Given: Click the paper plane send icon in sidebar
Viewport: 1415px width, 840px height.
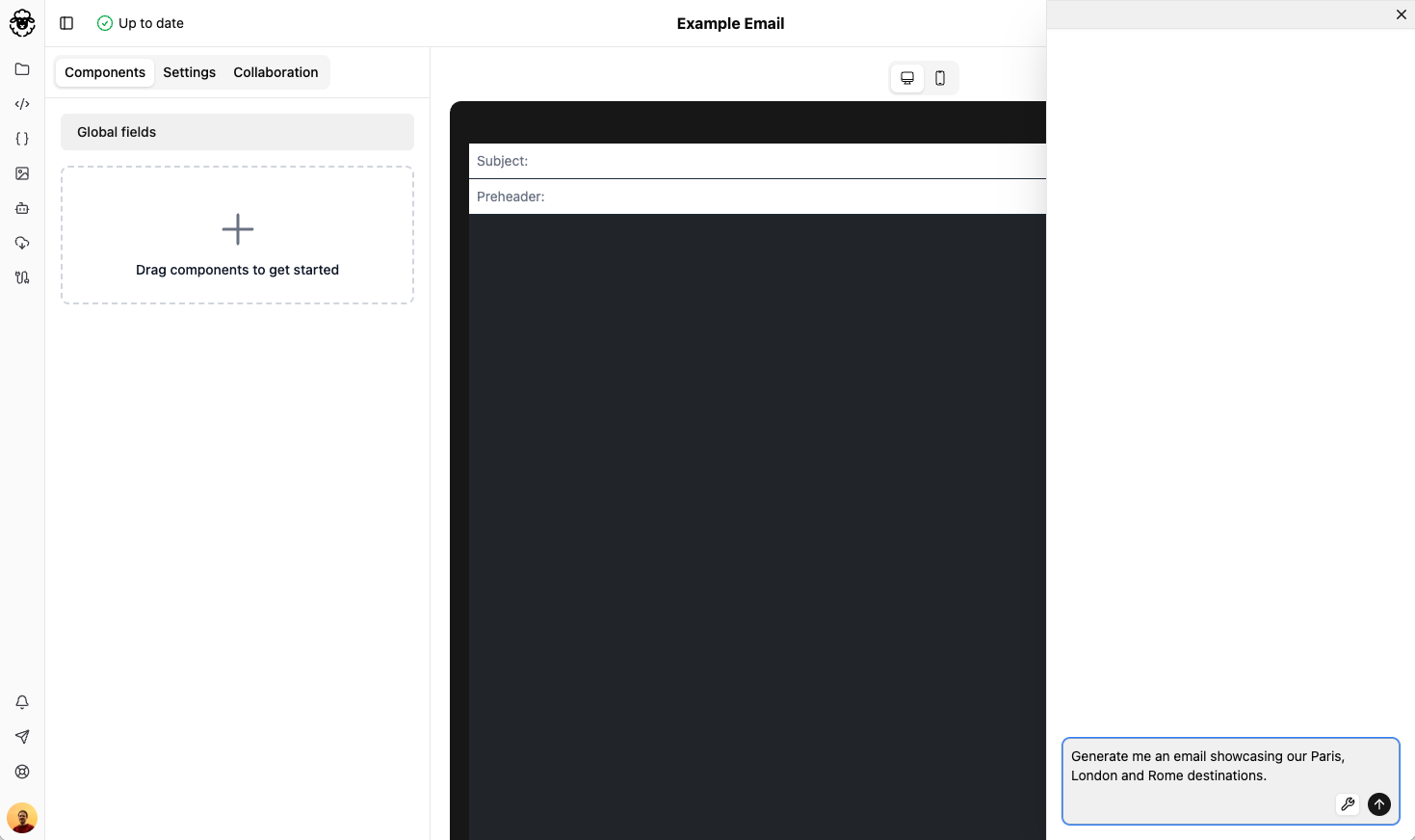Looking at the screenshot, I should 22,737.
